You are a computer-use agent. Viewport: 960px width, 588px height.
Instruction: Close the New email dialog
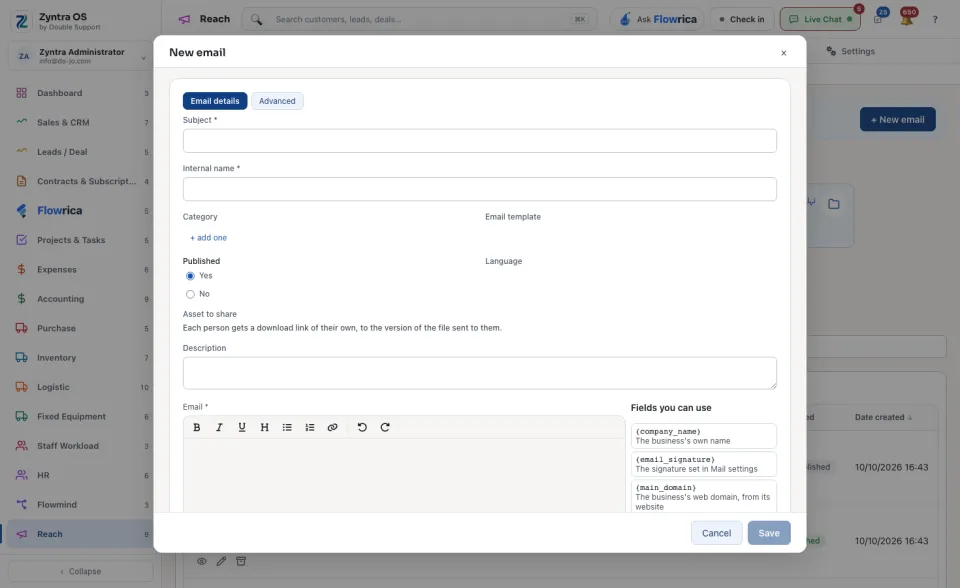tap(784, 53)
